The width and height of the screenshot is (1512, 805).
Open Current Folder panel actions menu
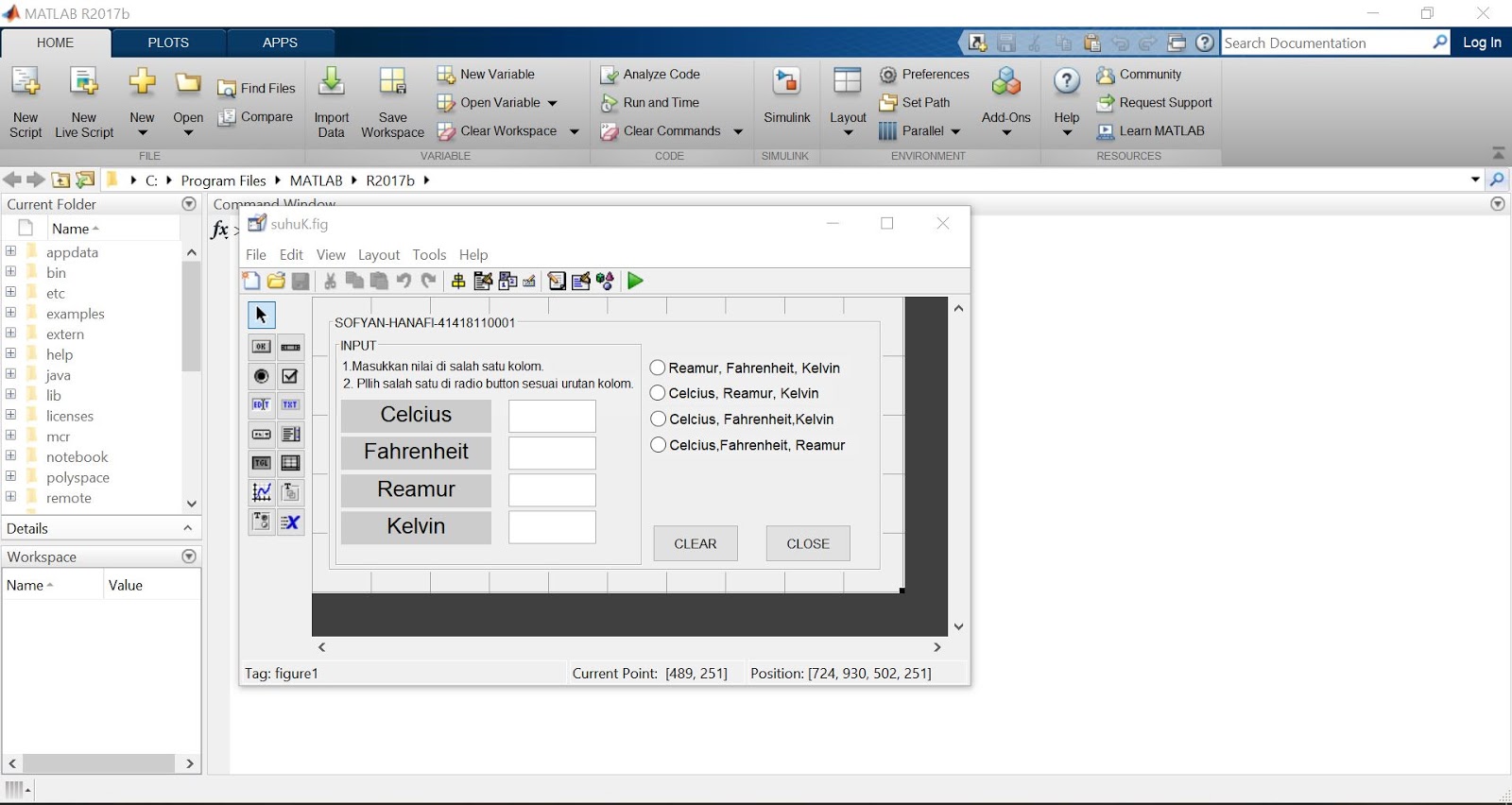tap(189, 204)
